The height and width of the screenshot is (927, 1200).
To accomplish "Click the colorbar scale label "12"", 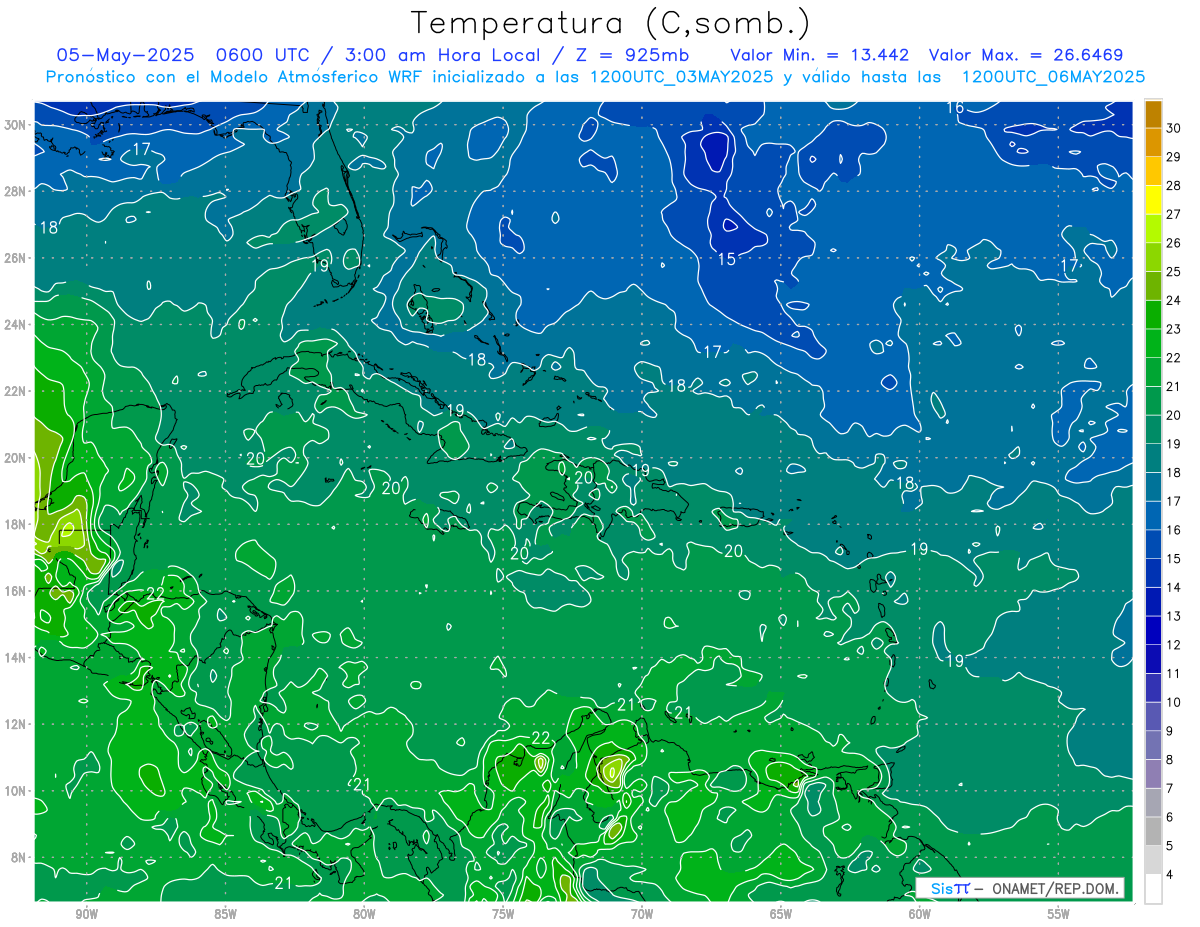I will point(1174,645).
